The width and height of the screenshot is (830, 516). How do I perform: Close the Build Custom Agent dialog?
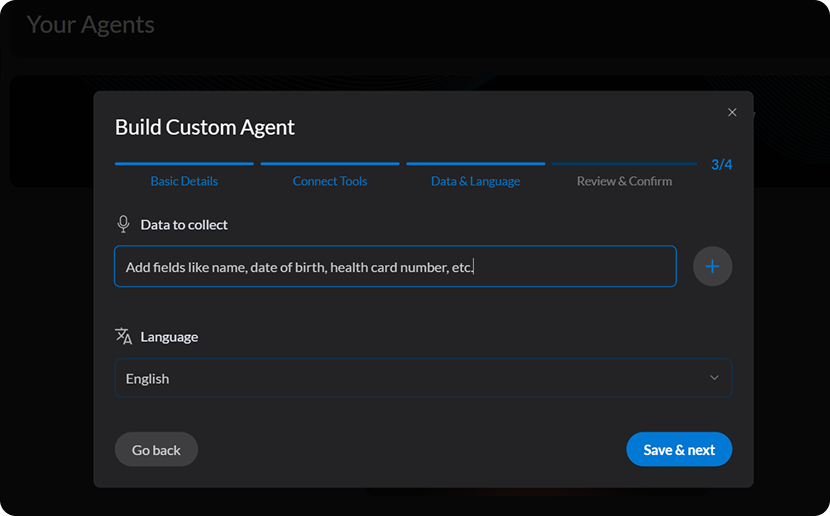732,113
